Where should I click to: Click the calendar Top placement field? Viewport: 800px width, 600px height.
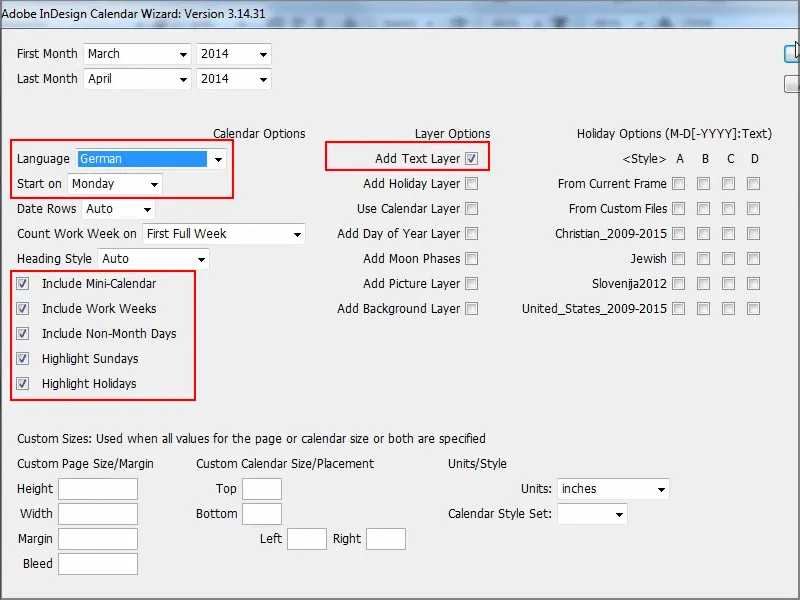[x=262, y=489]
